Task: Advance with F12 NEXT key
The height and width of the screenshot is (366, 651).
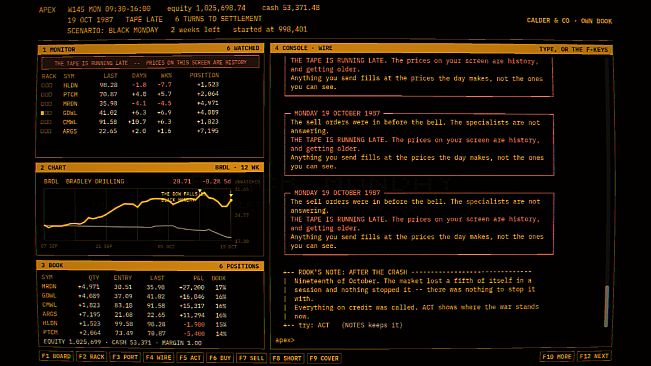Action: 594,356
